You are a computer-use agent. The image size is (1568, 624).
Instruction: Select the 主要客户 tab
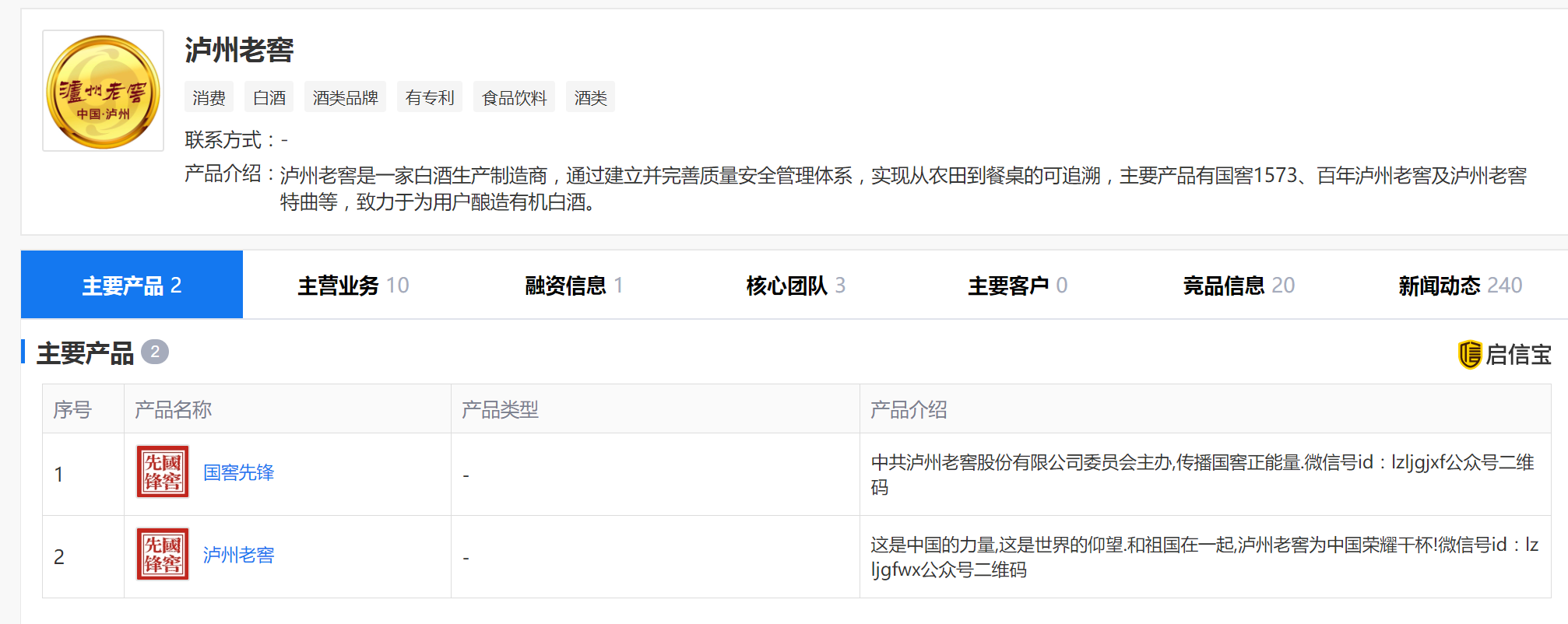coord(1018,286)
